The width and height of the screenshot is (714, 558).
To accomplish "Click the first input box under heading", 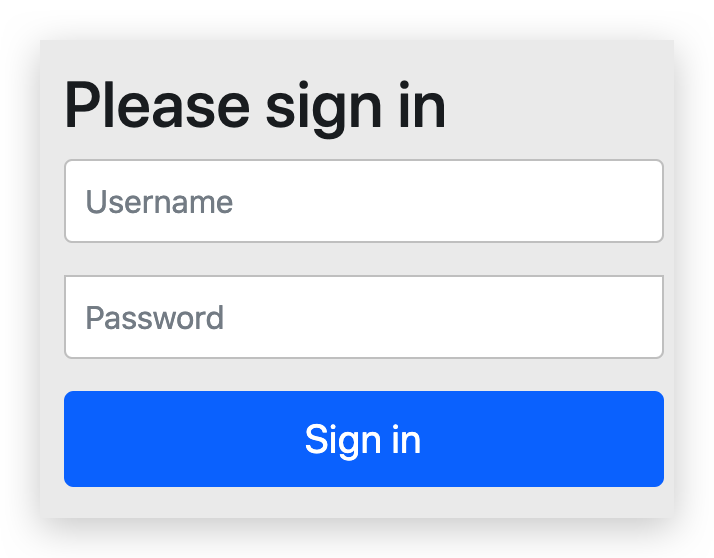I will tap(363, 201).
